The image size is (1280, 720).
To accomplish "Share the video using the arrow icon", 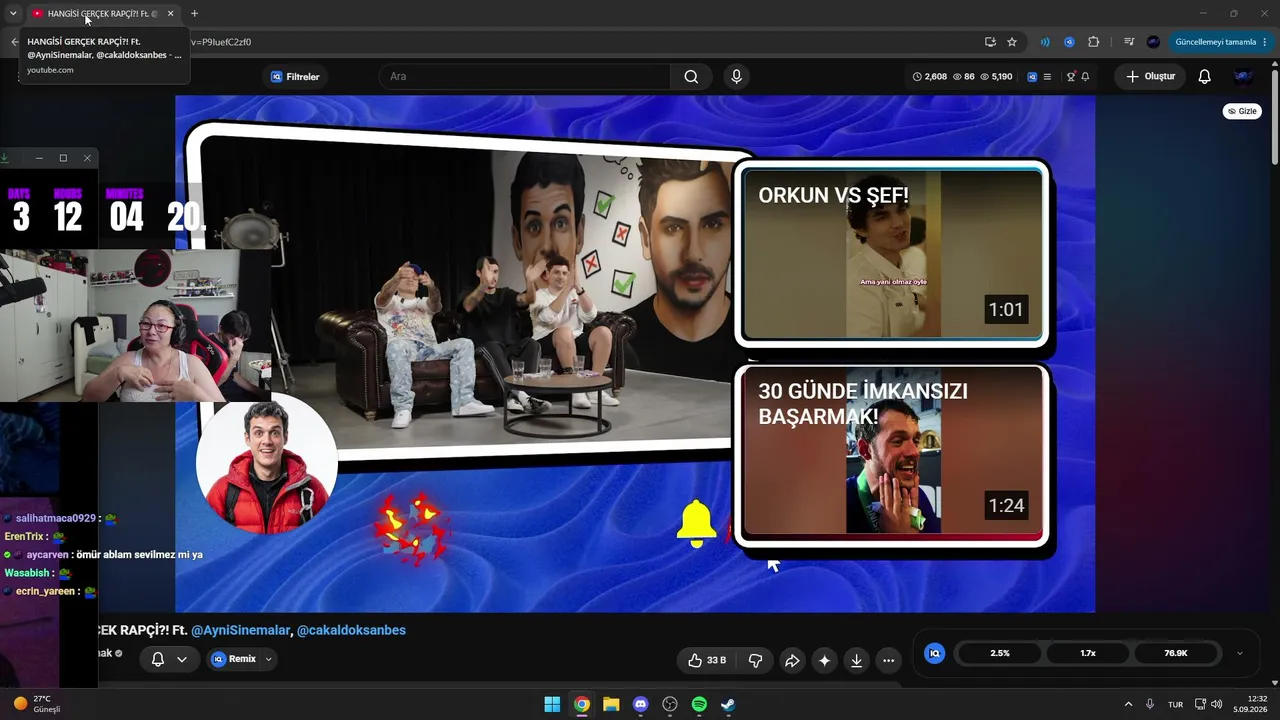I will click(x=792, y=660).
